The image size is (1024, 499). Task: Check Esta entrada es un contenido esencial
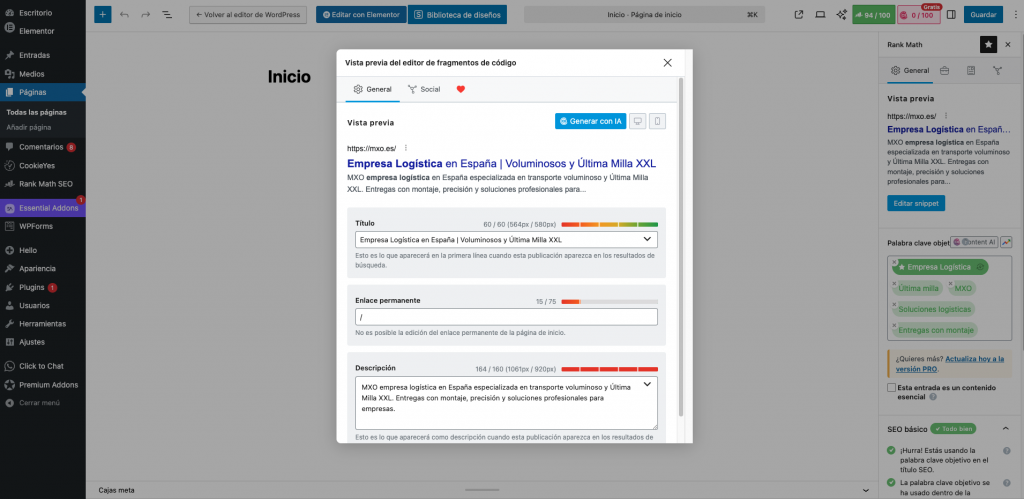891,388
